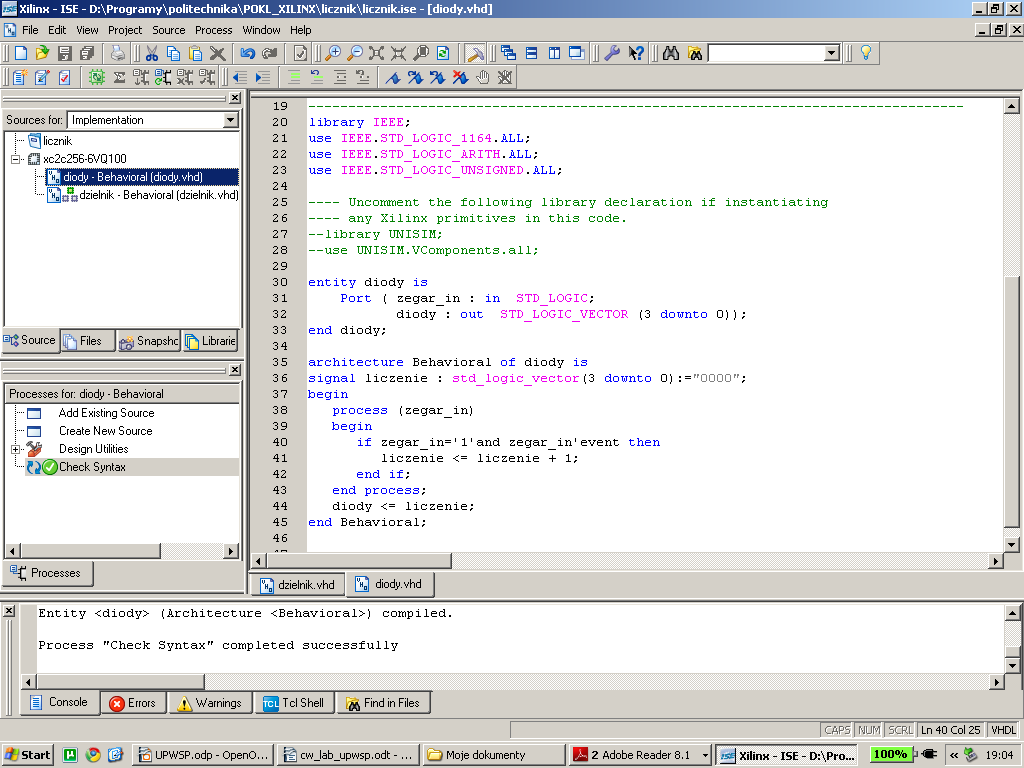Click the Save All toolbar icon
The height and width of the screenshot is (768, 1024).
pyautogui.click(x=86, y=53)
